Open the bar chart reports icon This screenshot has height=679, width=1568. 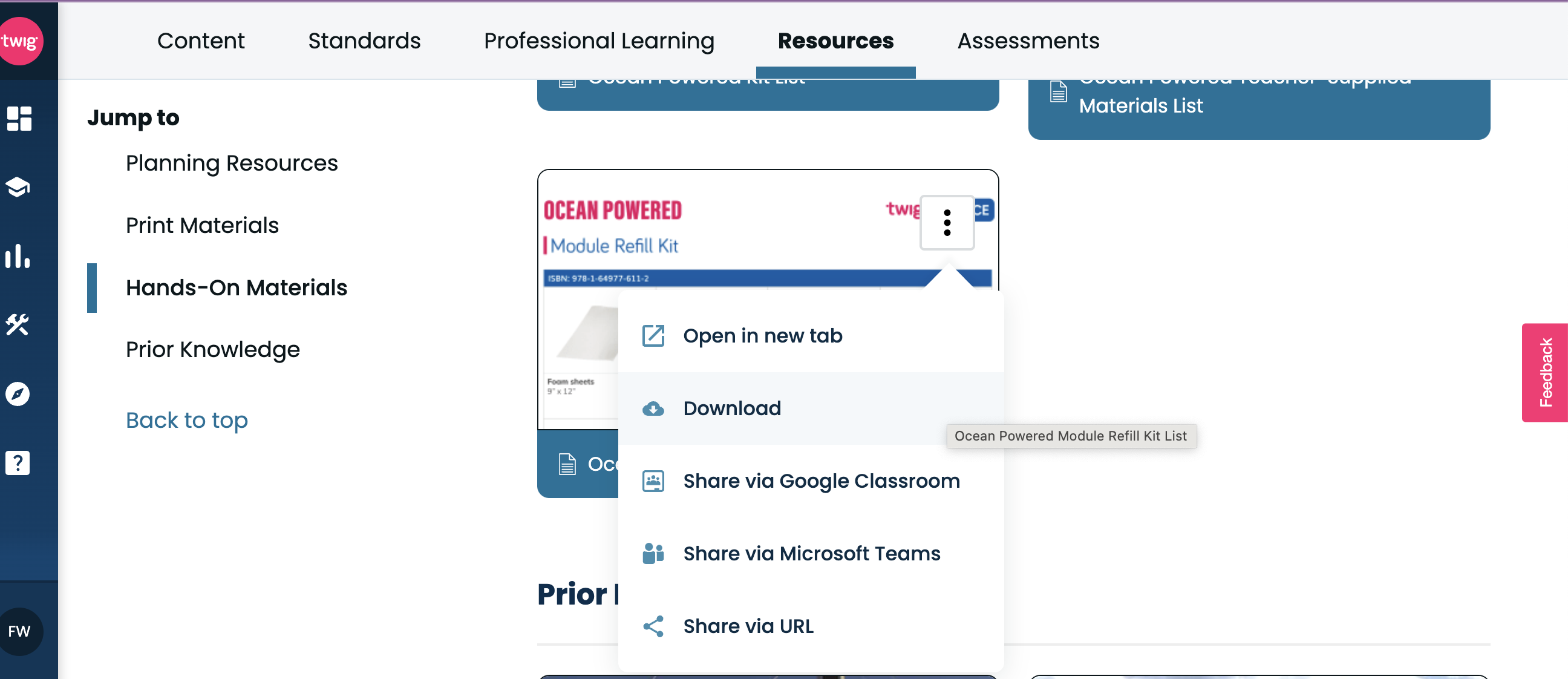(18, 257)
